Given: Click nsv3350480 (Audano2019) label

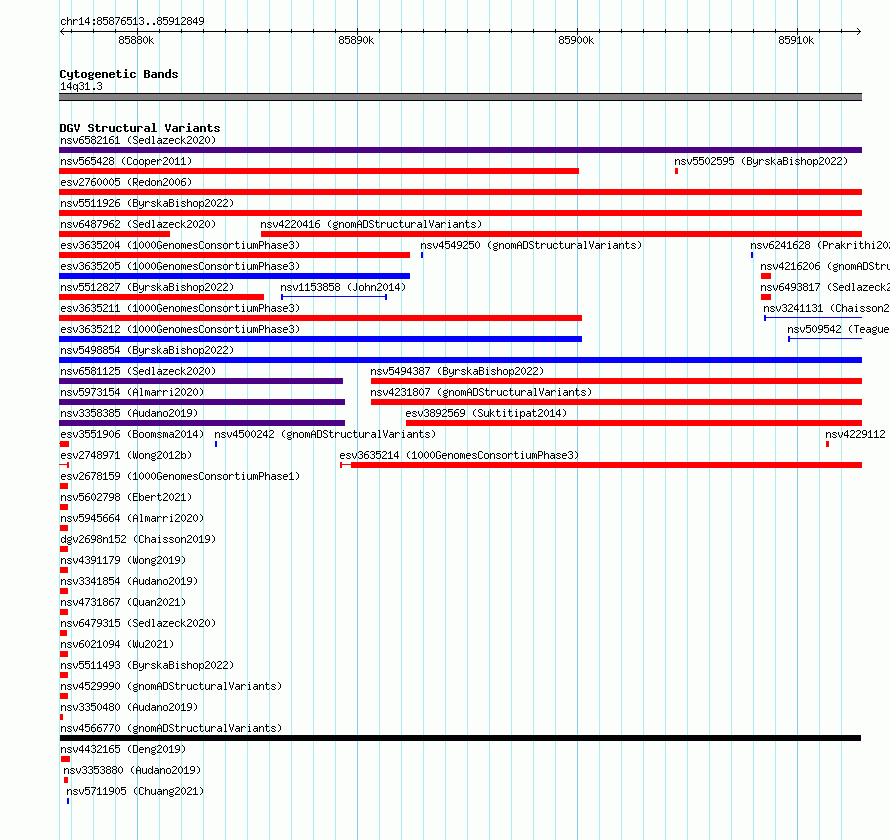Looking at the screenshot, I should (129, 707).
